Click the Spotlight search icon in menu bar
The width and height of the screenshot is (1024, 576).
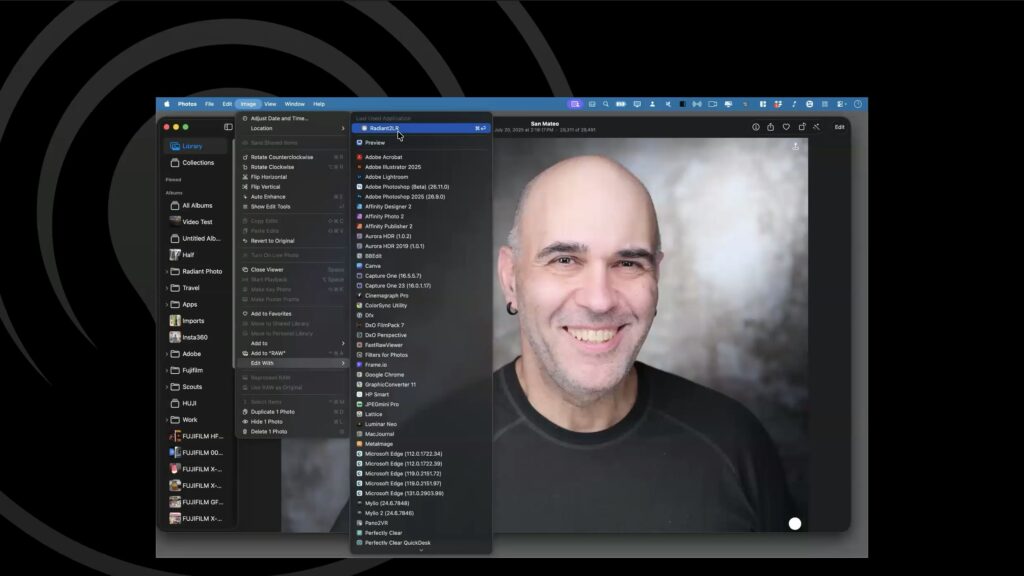[x=606, y=104]
